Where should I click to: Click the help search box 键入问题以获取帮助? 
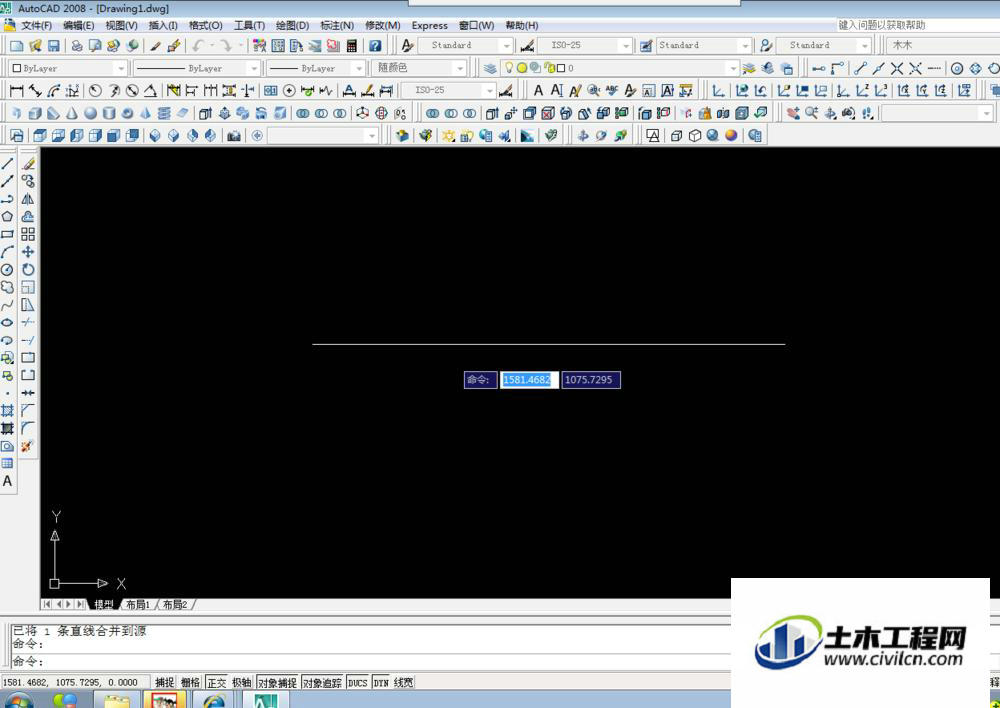coord(917,25)
